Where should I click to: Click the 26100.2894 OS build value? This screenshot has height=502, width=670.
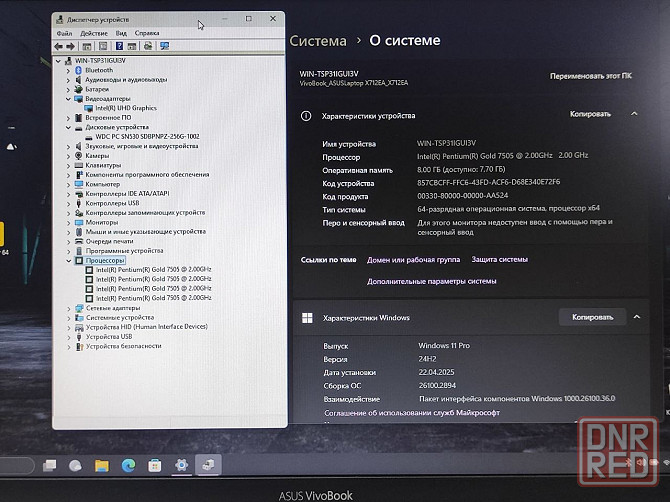pyautogui.click(x=437, y=385)
